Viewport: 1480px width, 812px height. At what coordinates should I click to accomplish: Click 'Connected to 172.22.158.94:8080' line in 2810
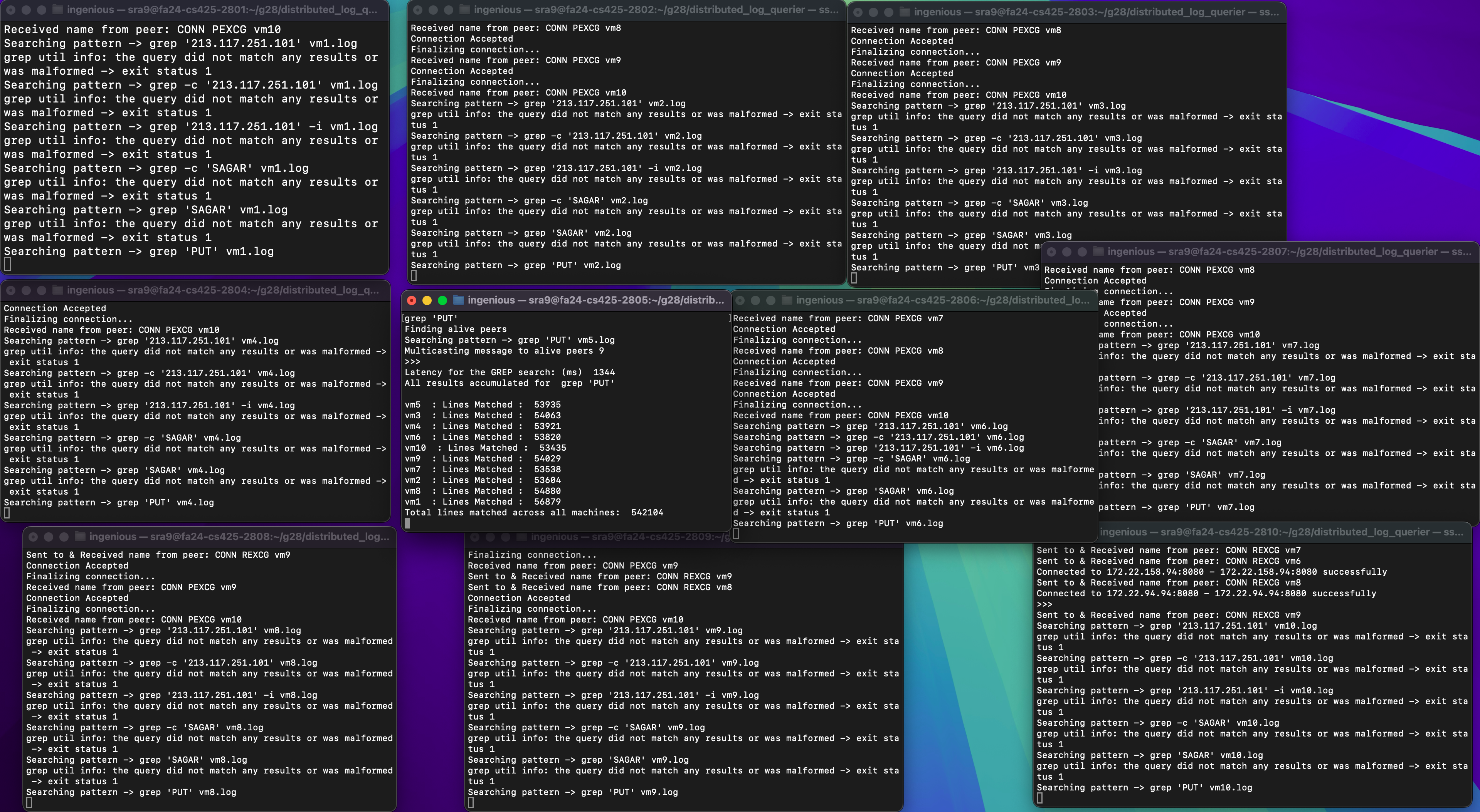1212,572
